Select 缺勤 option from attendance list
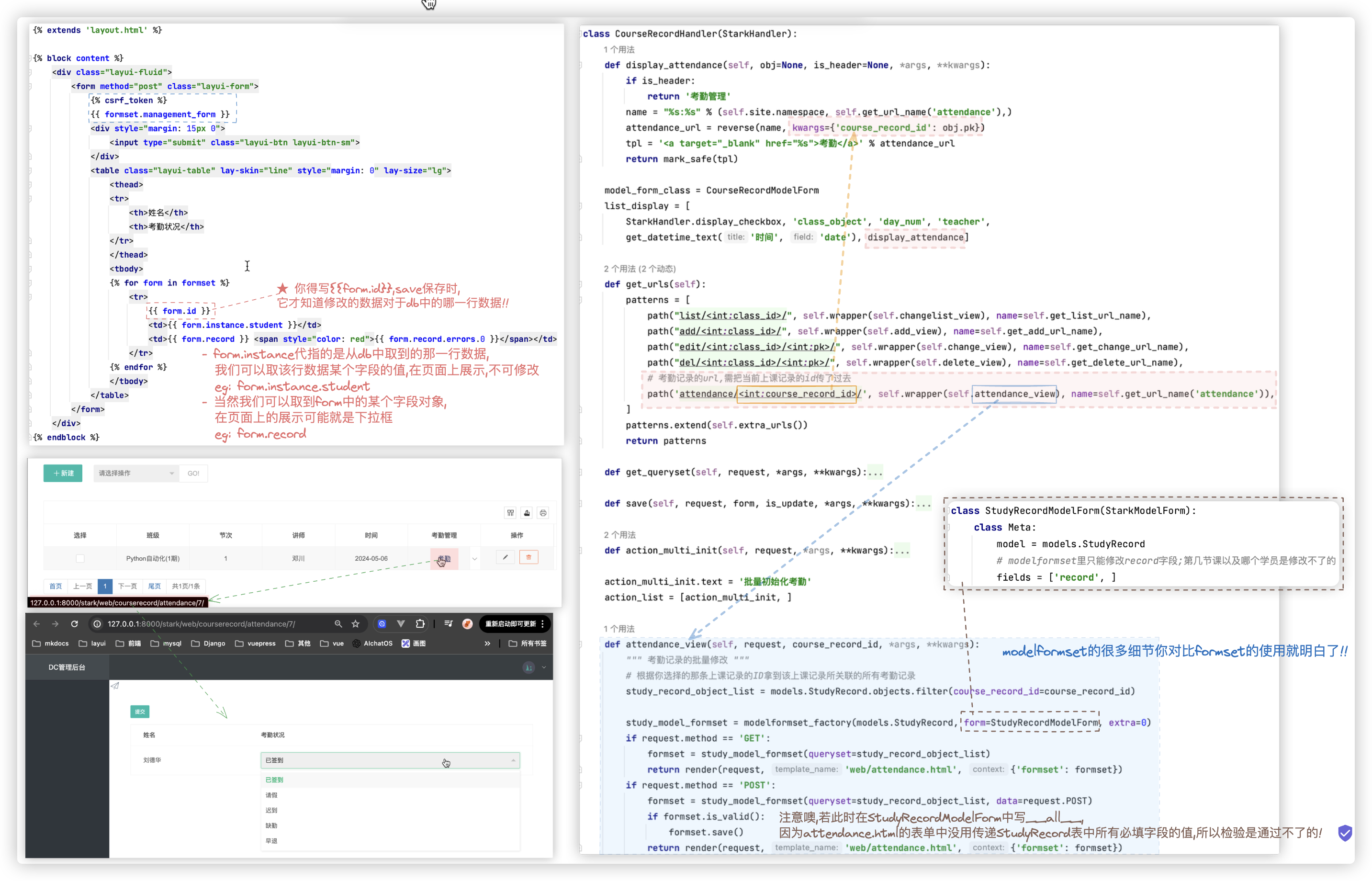Viewport: 1372px width, 881px height. [271, 825]
